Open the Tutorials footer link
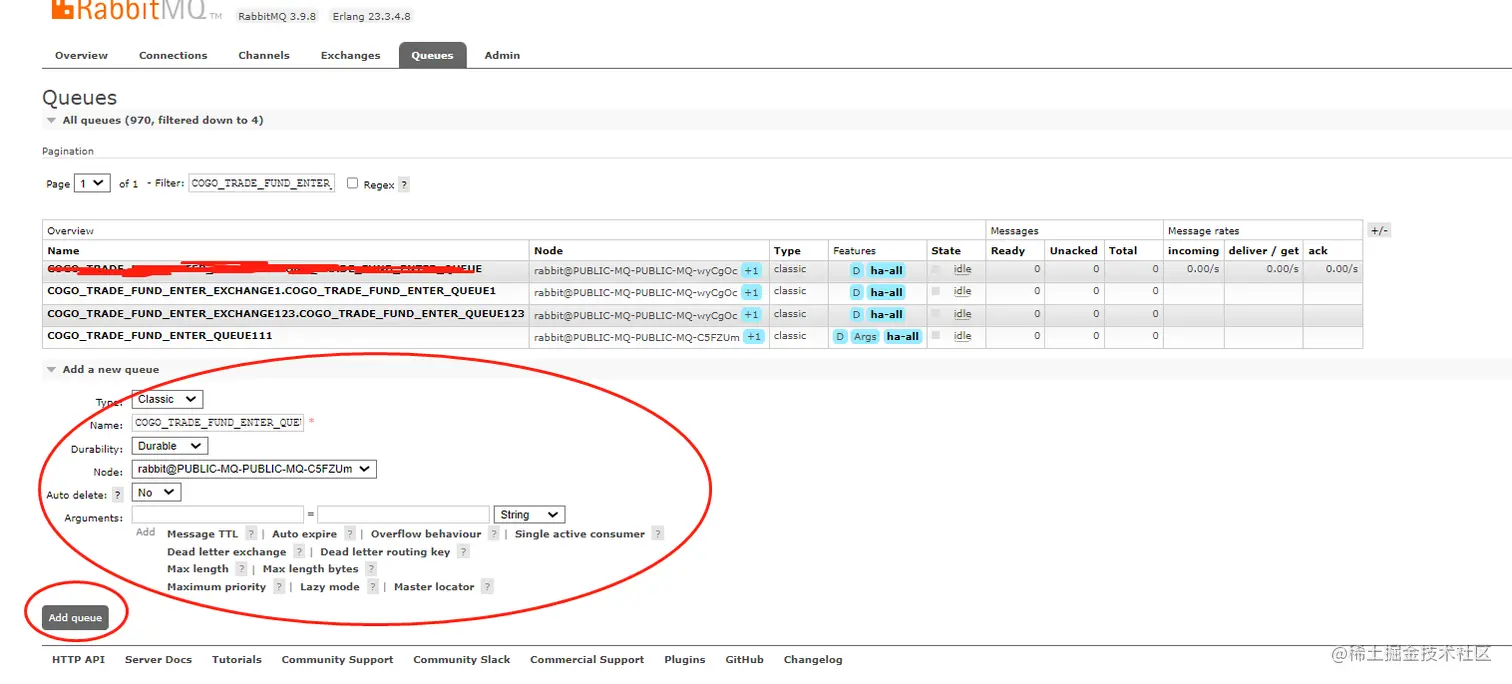This screenshot has height=684, width=1512. point(237,660)
